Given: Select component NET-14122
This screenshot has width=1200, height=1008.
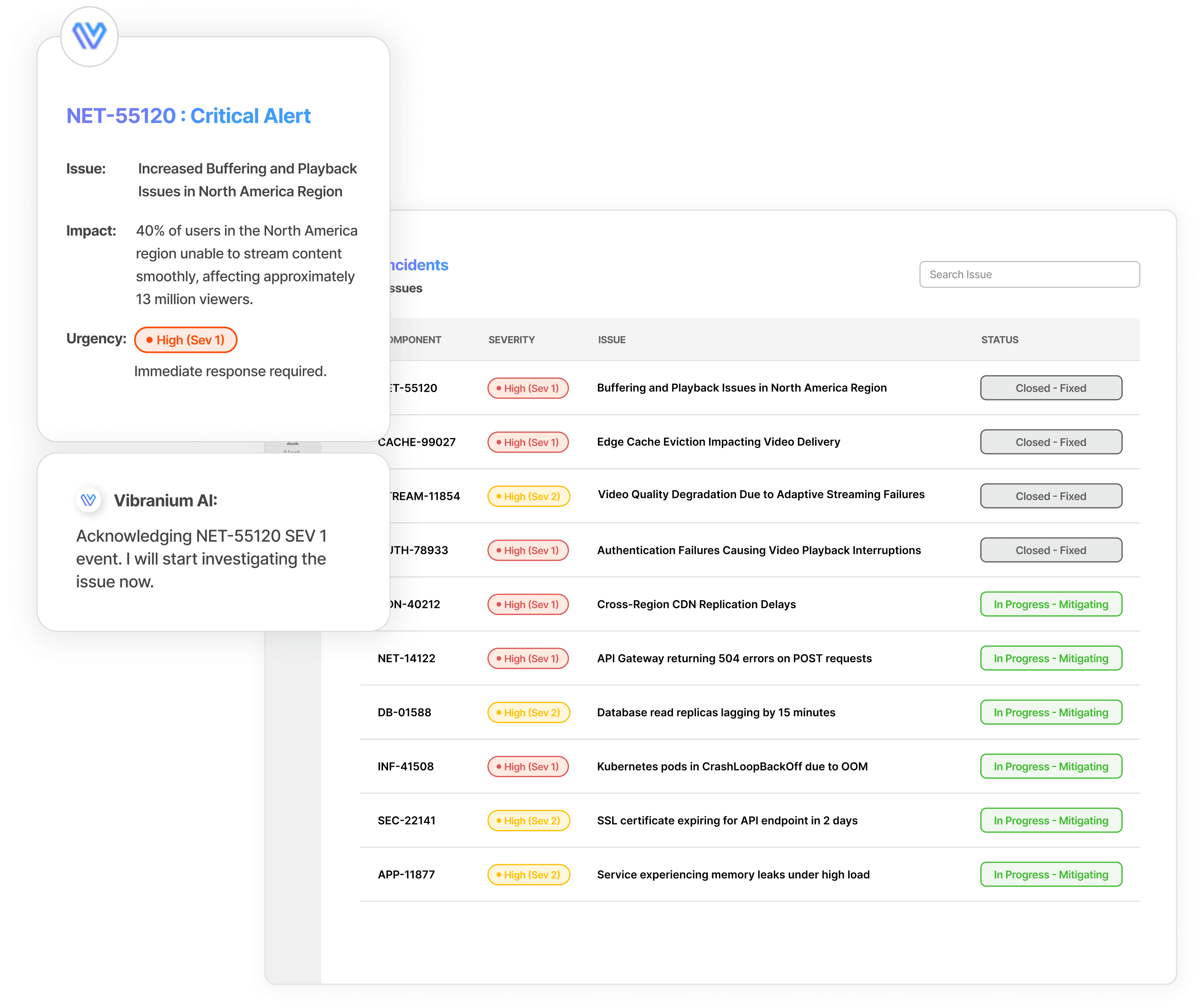Looking at the screenshot, I should (x=406, y=658).
